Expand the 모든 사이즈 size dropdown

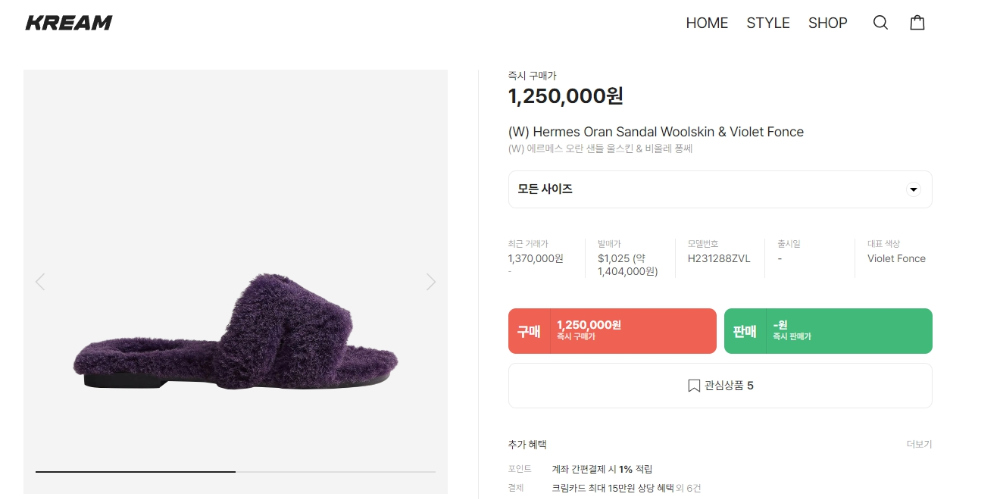720,189
